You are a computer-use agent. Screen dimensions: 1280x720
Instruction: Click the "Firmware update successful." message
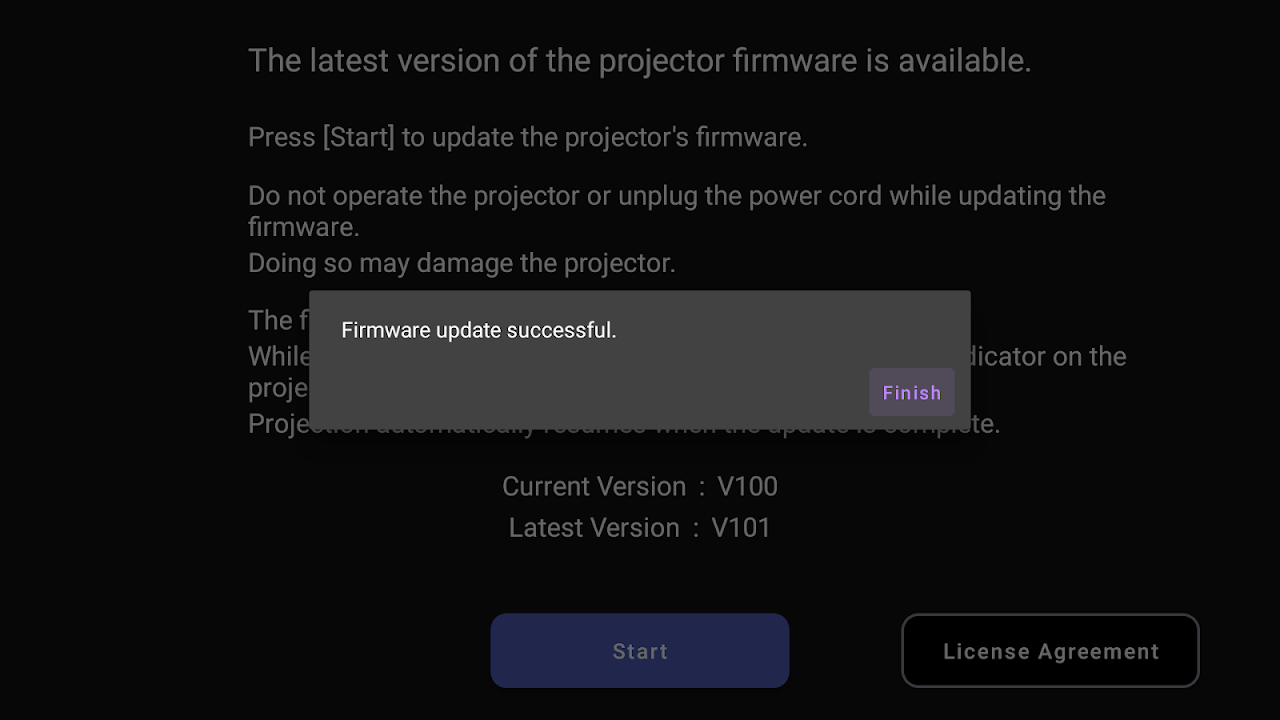coord(478,330)
